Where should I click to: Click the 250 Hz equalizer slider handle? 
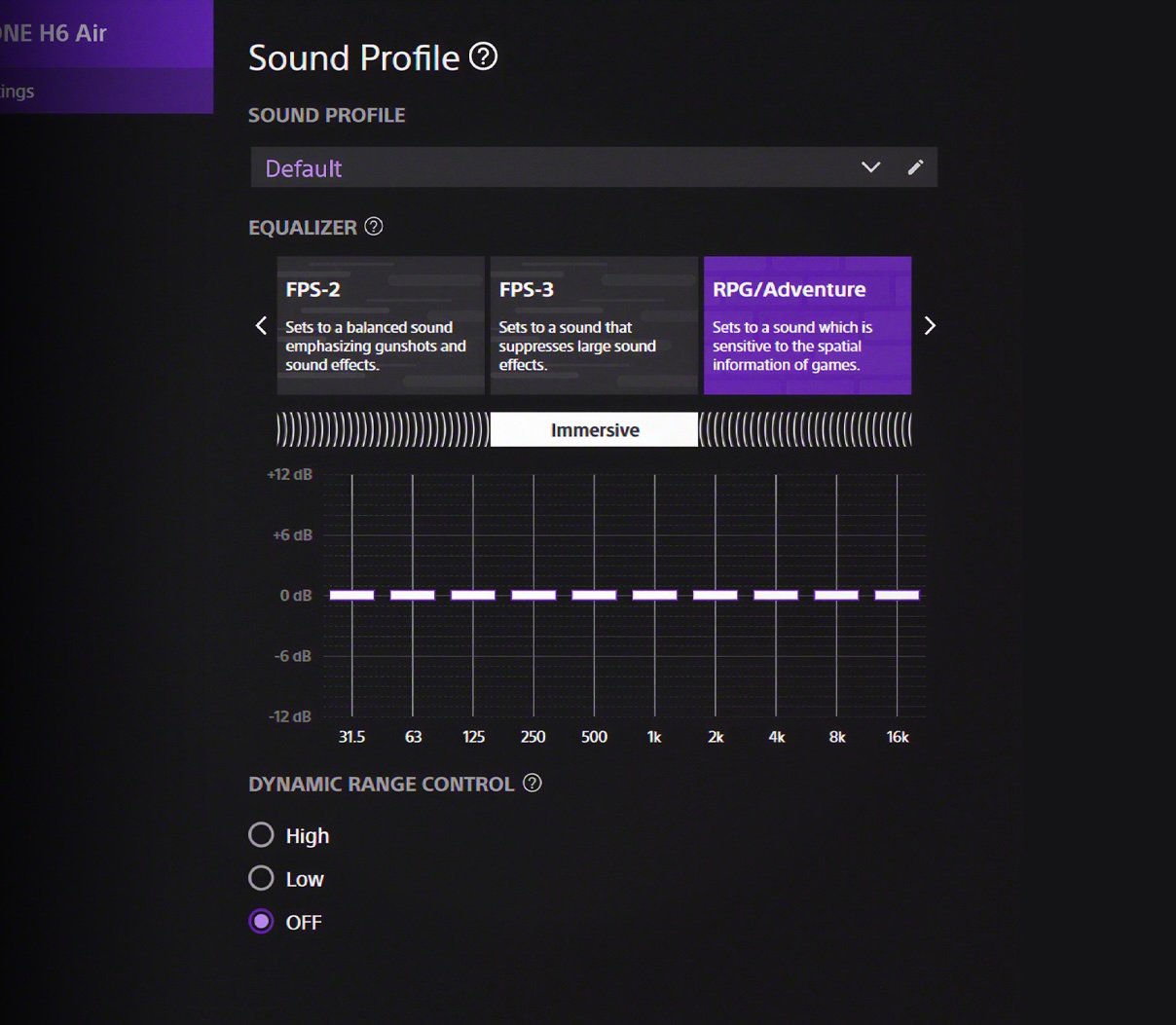(533, 595)
